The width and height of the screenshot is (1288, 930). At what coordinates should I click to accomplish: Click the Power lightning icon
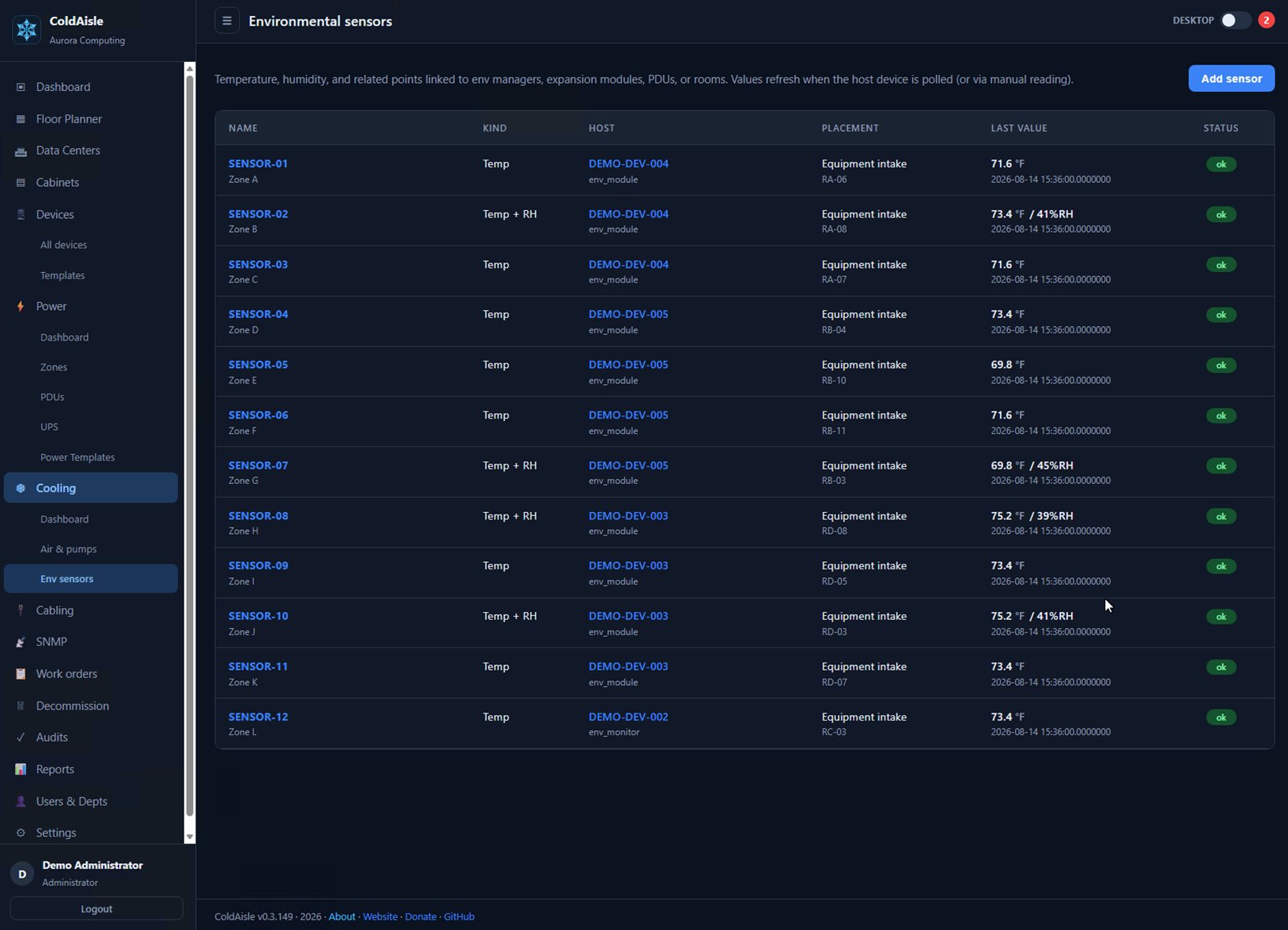click(x=21, y=306)
